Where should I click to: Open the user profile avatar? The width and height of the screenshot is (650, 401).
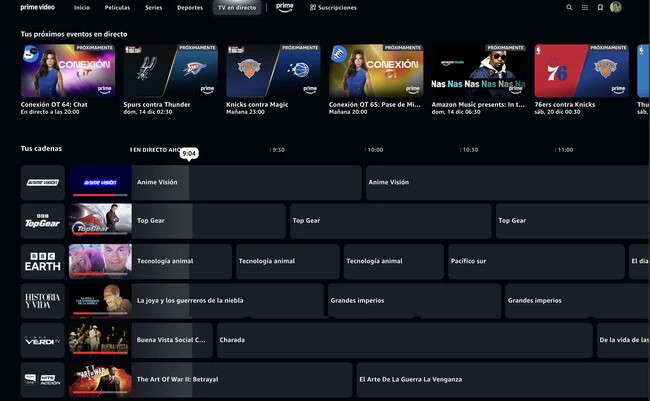(616, 7)
